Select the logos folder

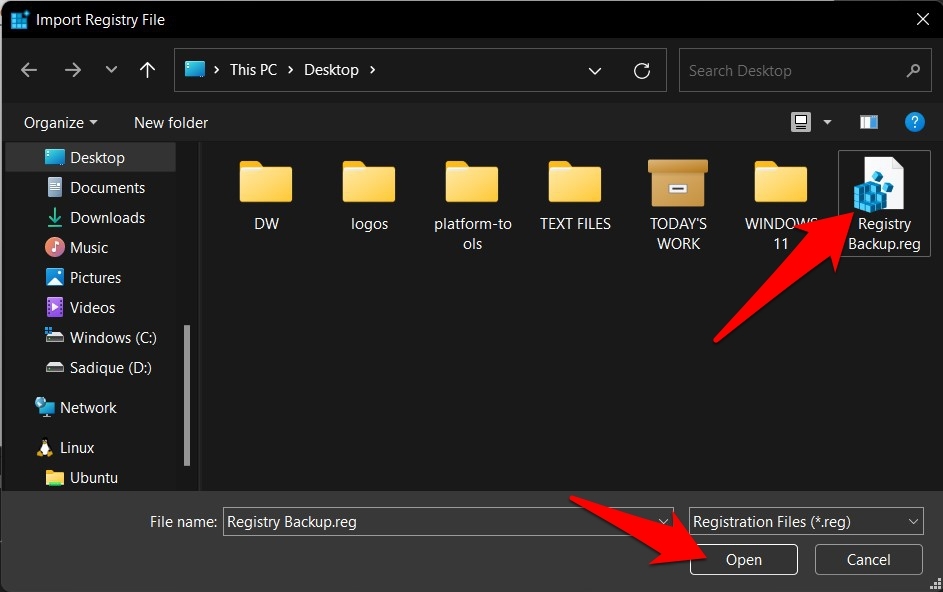click(x=369, y=196)
